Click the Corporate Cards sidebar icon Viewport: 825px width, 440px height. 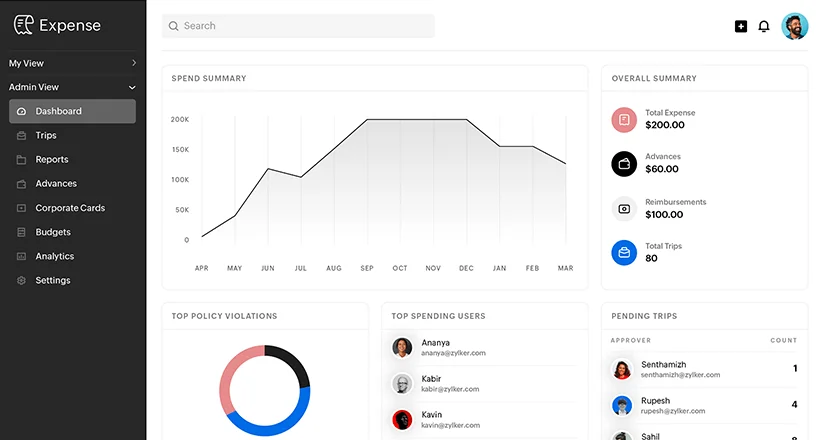coord(22,208)
